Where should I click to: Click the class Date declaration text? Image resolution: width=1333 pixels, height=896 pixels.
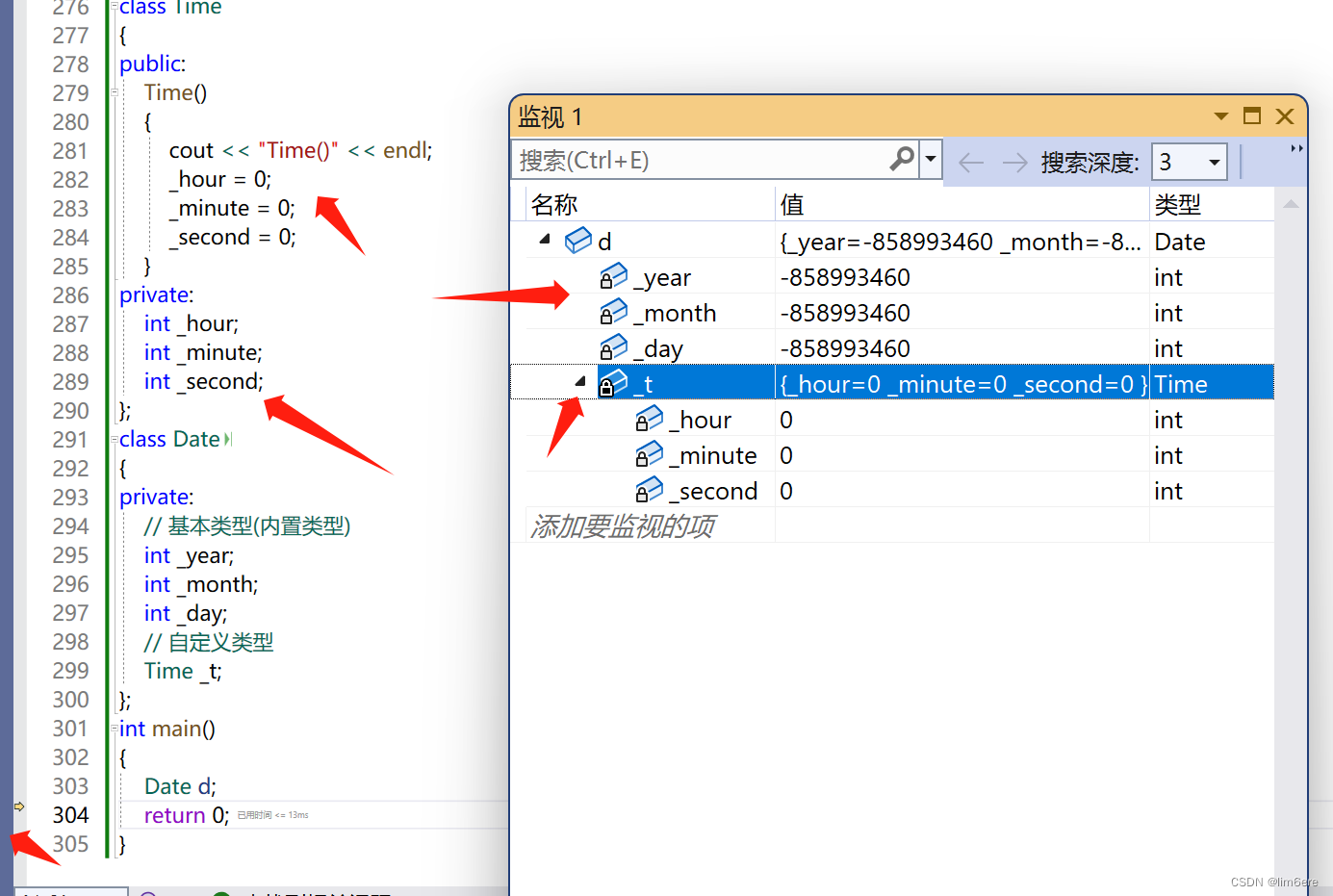pos(169,440)
